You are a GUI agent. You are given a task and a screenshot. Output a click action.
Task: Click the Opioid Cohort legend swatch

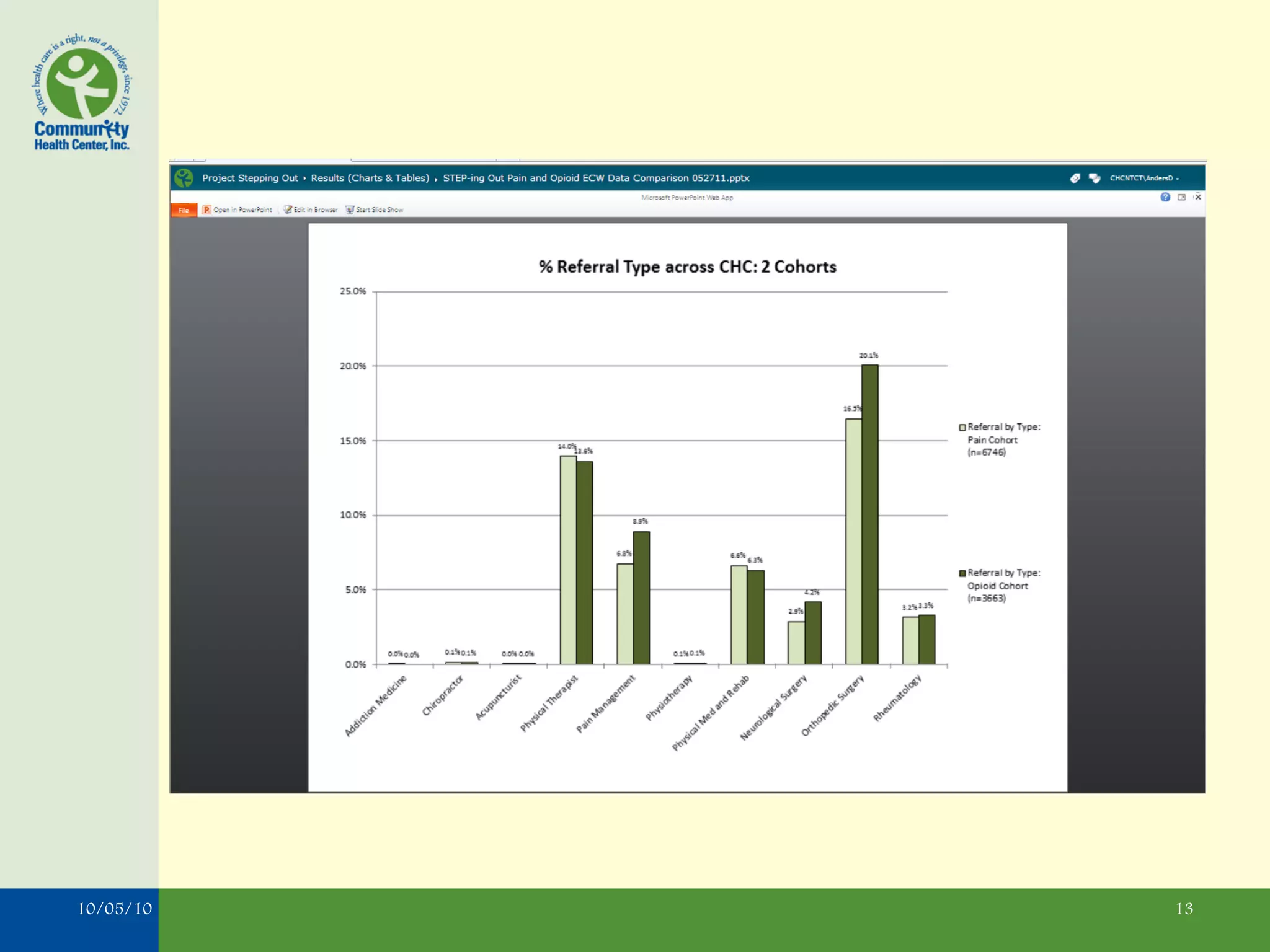point(962,573)
